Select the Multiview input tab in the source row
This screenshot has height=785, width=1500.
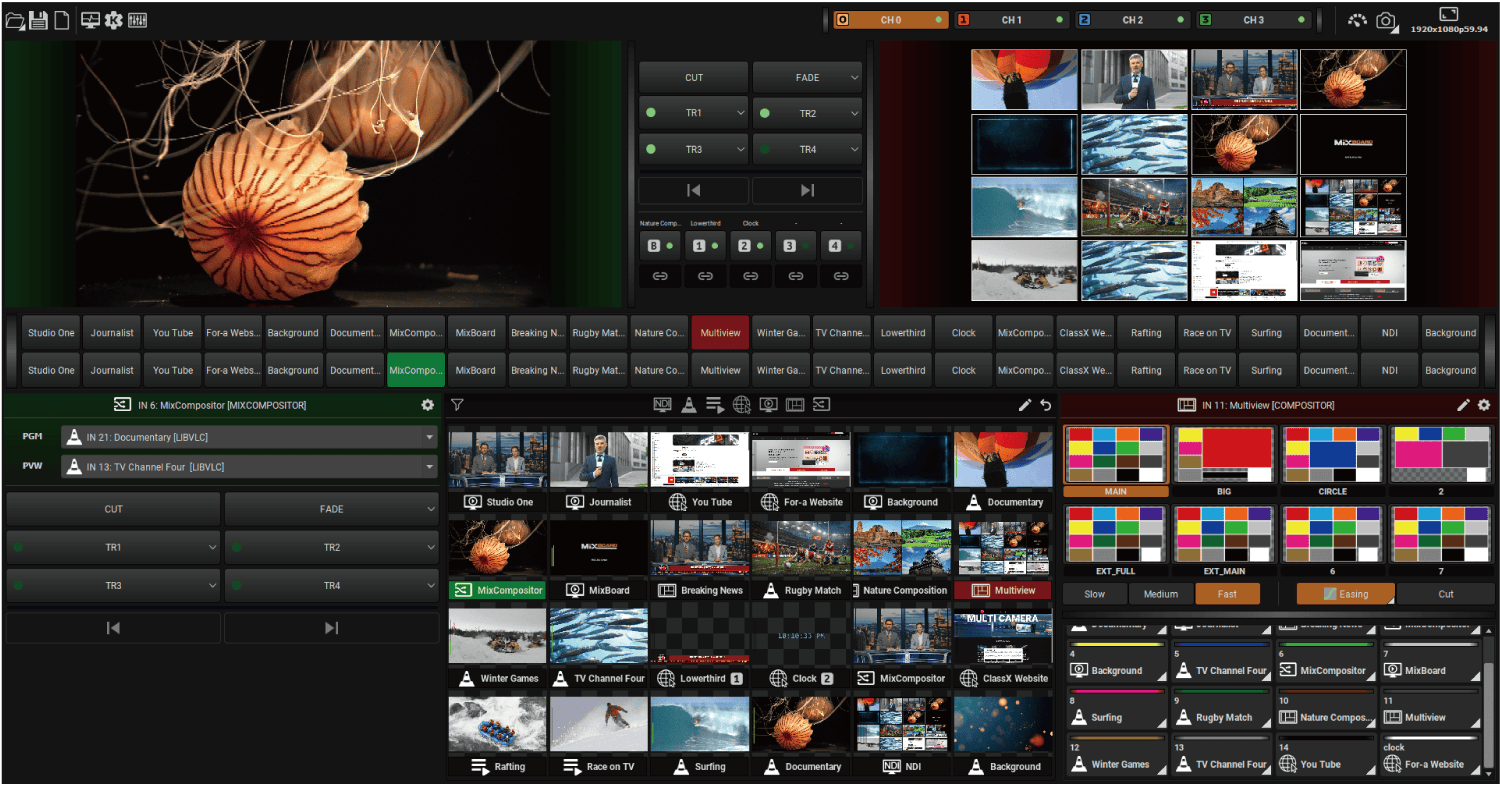tap(719, 331)
